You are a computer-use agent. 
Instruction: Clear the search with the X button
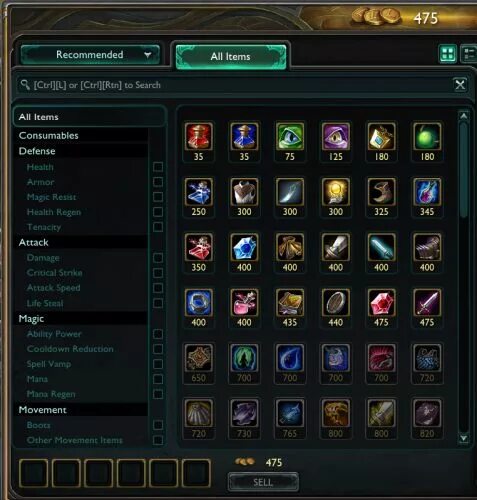(460, 85)
